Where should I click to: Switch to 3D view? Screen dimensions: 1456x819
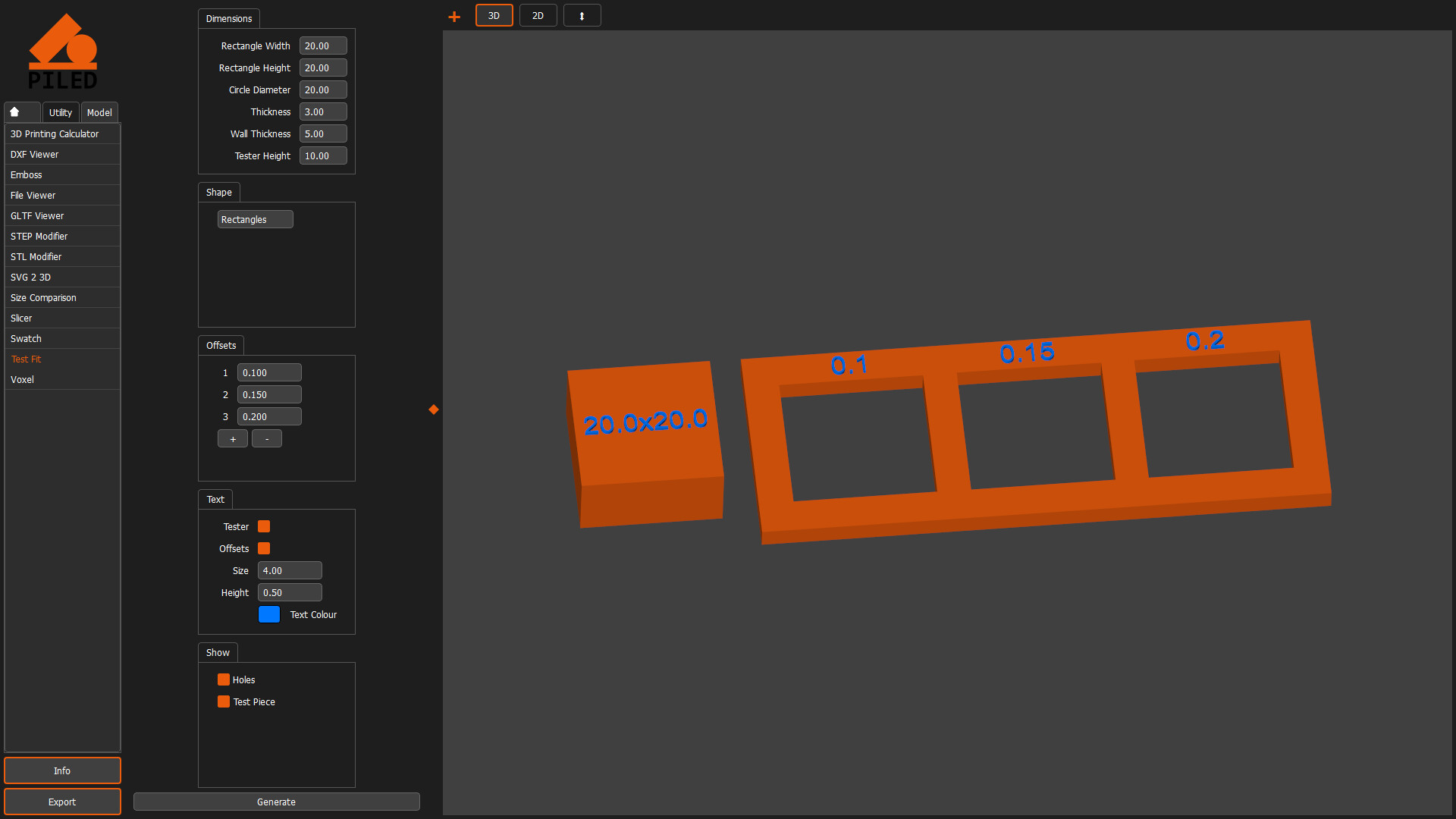point(494,14)
